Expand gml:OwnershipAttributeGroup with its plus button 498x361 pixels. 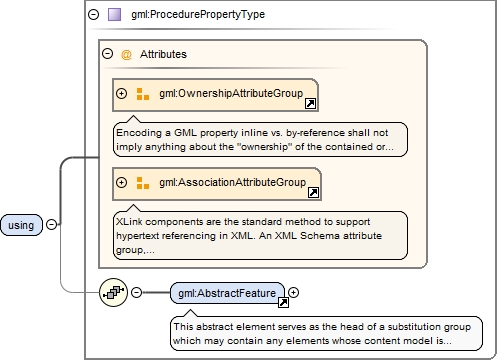[121, 94]
